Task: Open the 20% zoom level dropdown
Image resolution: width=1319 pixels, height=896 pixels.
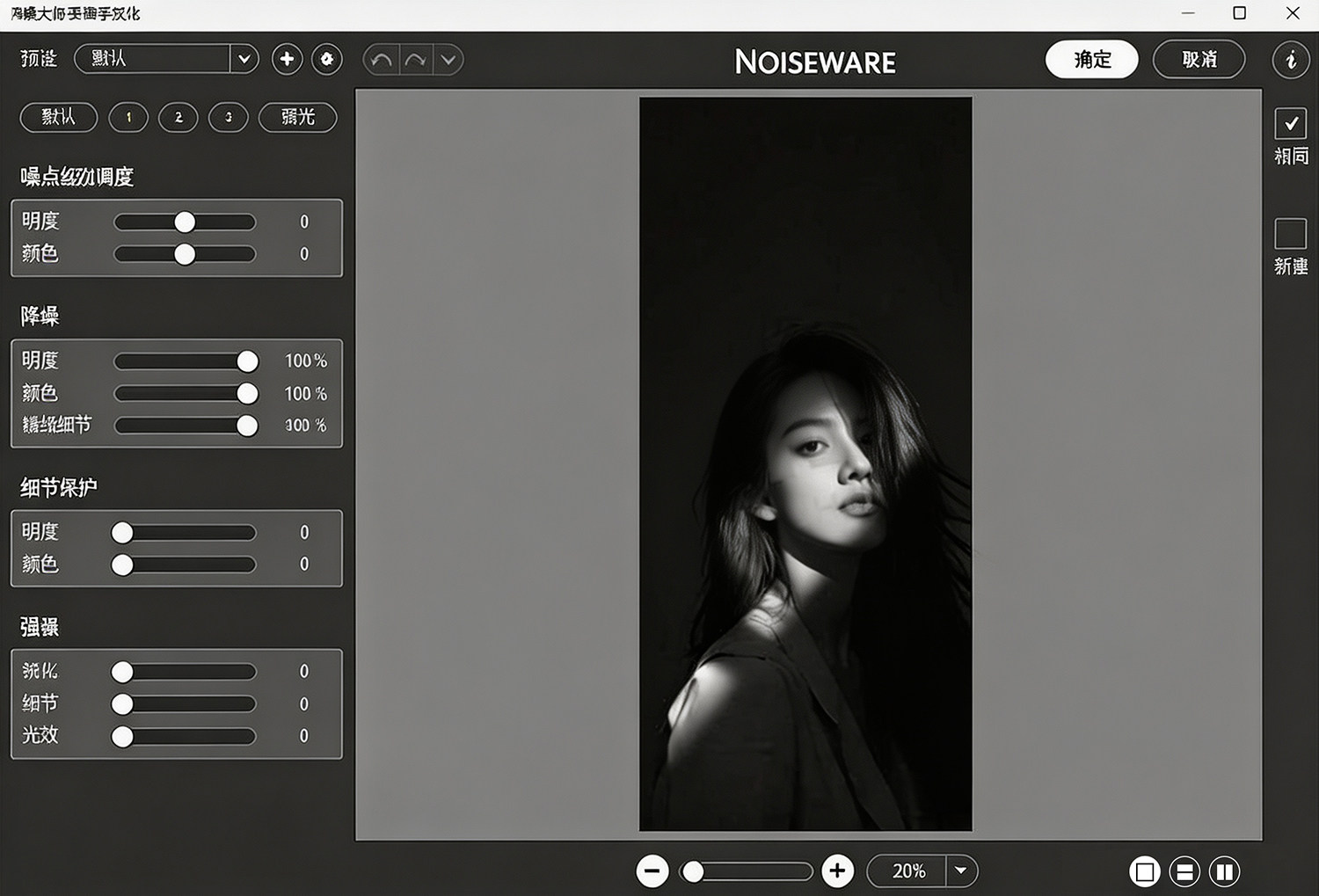Action: point(961,871)
